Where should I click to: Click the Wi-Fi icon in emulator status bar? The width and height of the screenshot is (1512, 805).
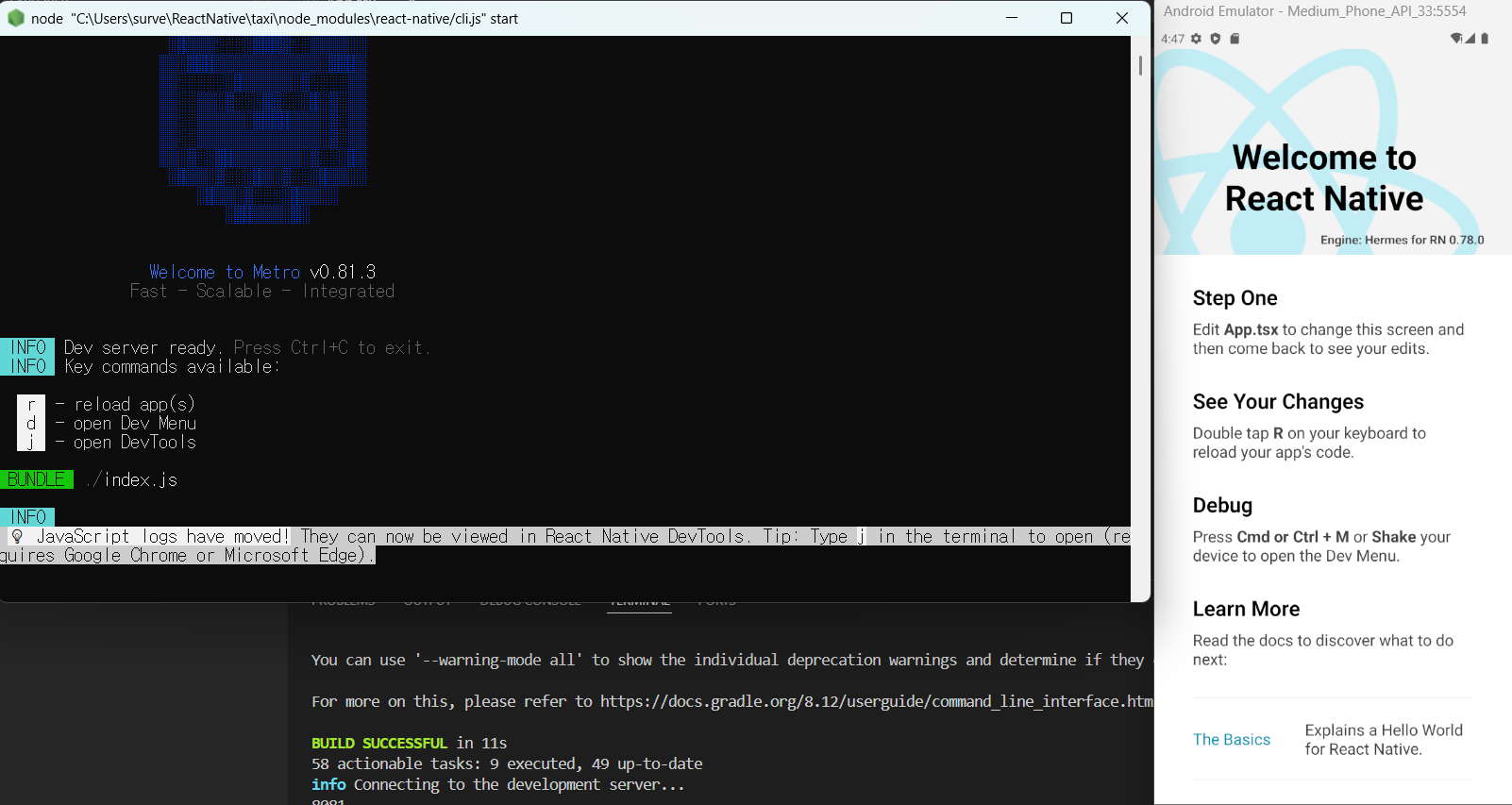click(x=1456, y=39)
